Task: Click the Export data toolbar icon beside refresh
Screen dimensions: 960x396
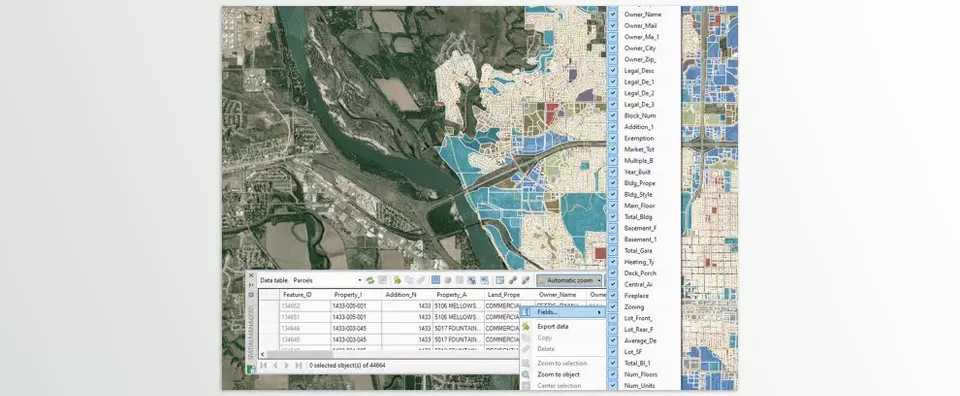Action: 397,280
